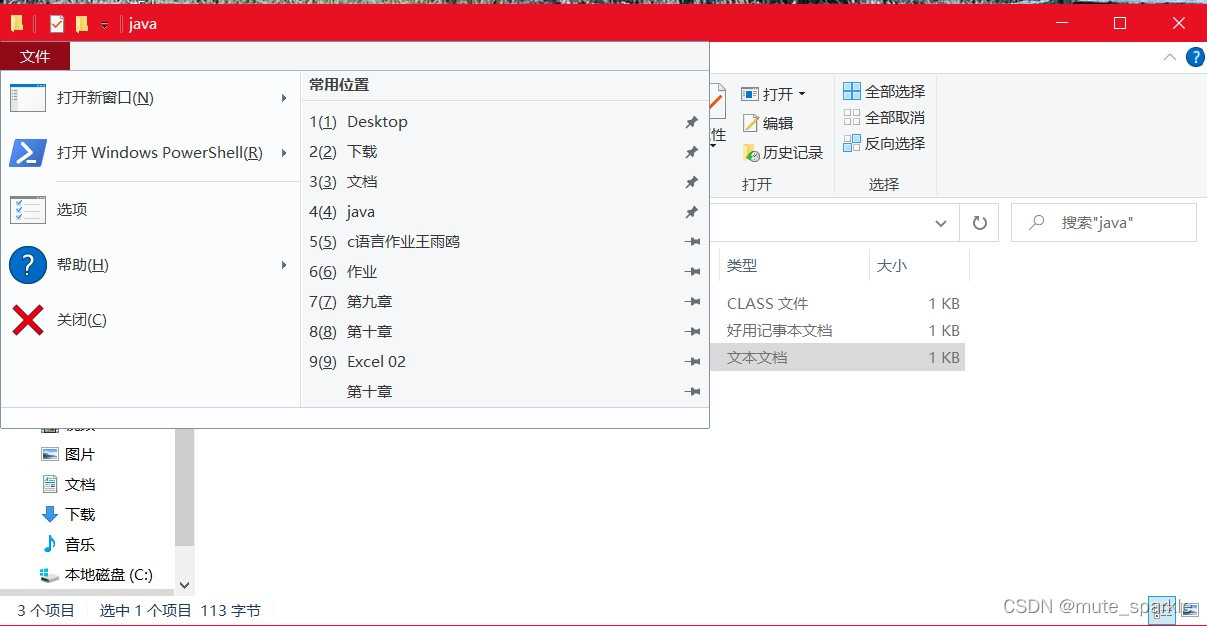Click the navigation pane scrollbar down arrow

[x=184, y=584]
